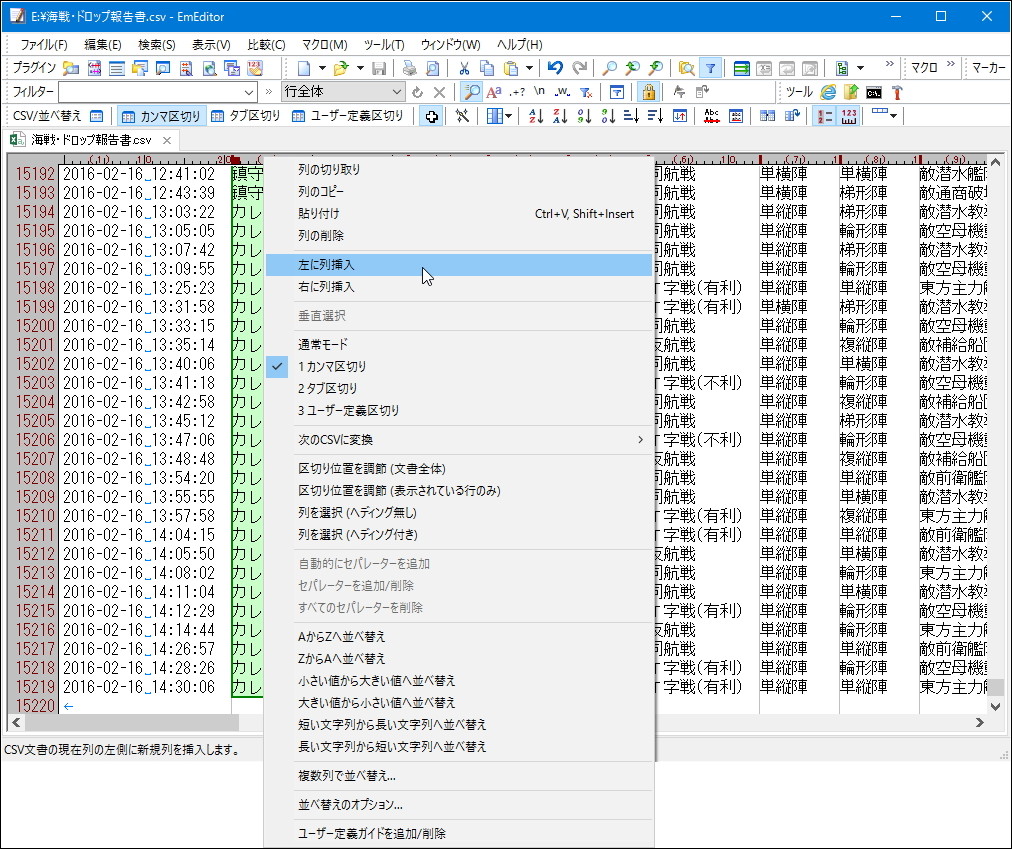1012x849 pixels.
Task: Click the カンマ区切り toolbar button
Action: 161,116
